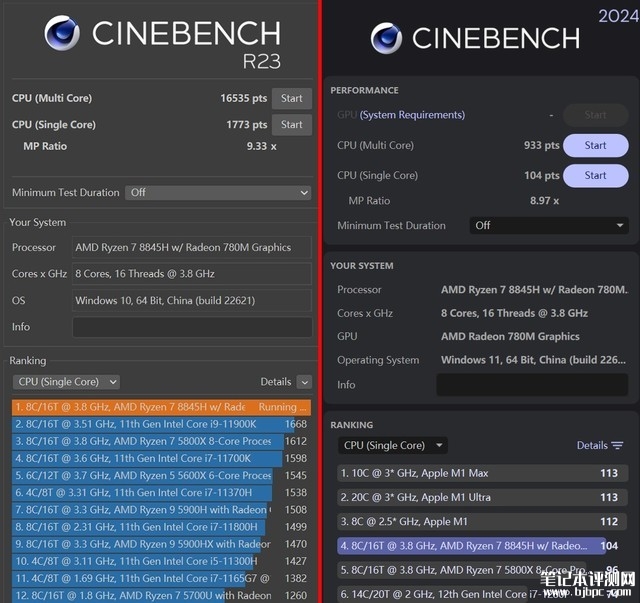Expand the R23 ranking Details dropdown arrow
The width and height of the screenshot is (640, 603).
(304, 382)
